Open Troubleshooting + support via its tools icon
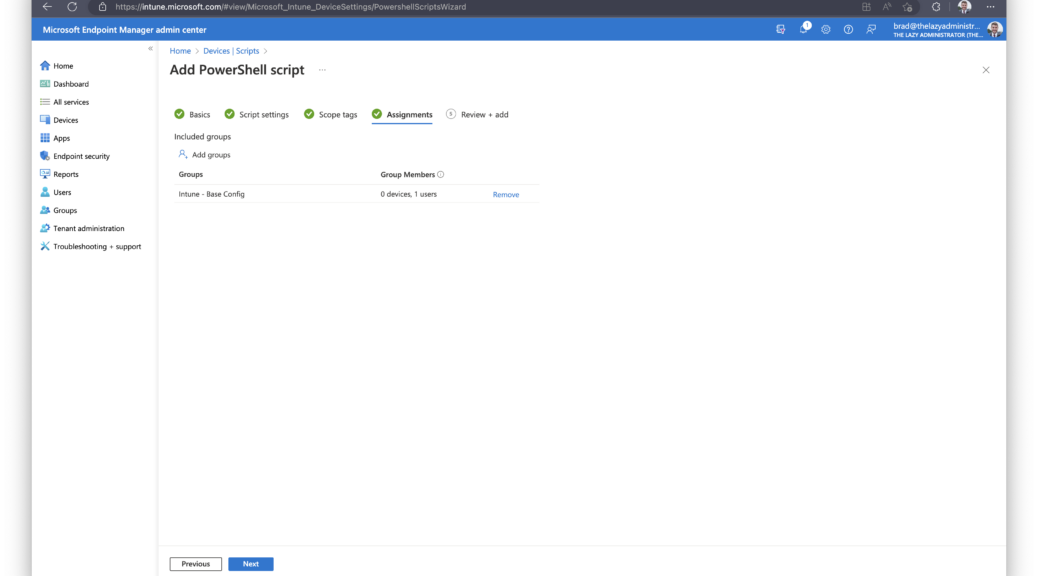Image resolution: width=1038 pixels, height=576 pixels. (x=45, y=246)
